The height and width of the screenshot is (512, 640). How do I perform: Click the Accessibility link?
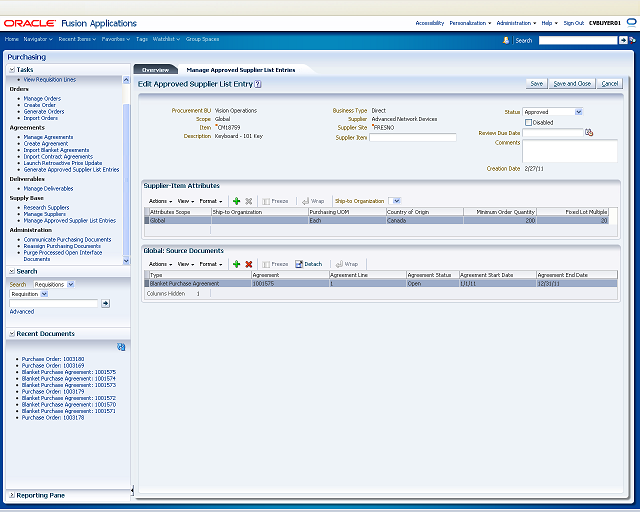[x=429, y=23]
